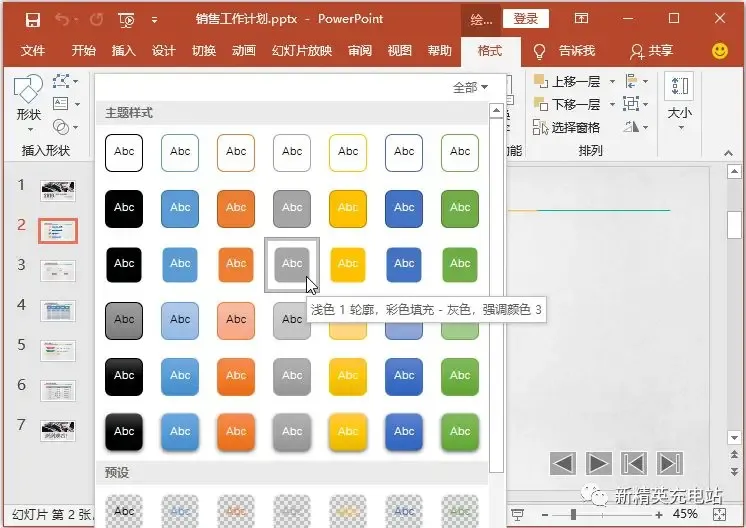The width and height of the screenshot is (746, 528).
Task: Open the 全部 filter dropdown
Action: tap(470, 88)
